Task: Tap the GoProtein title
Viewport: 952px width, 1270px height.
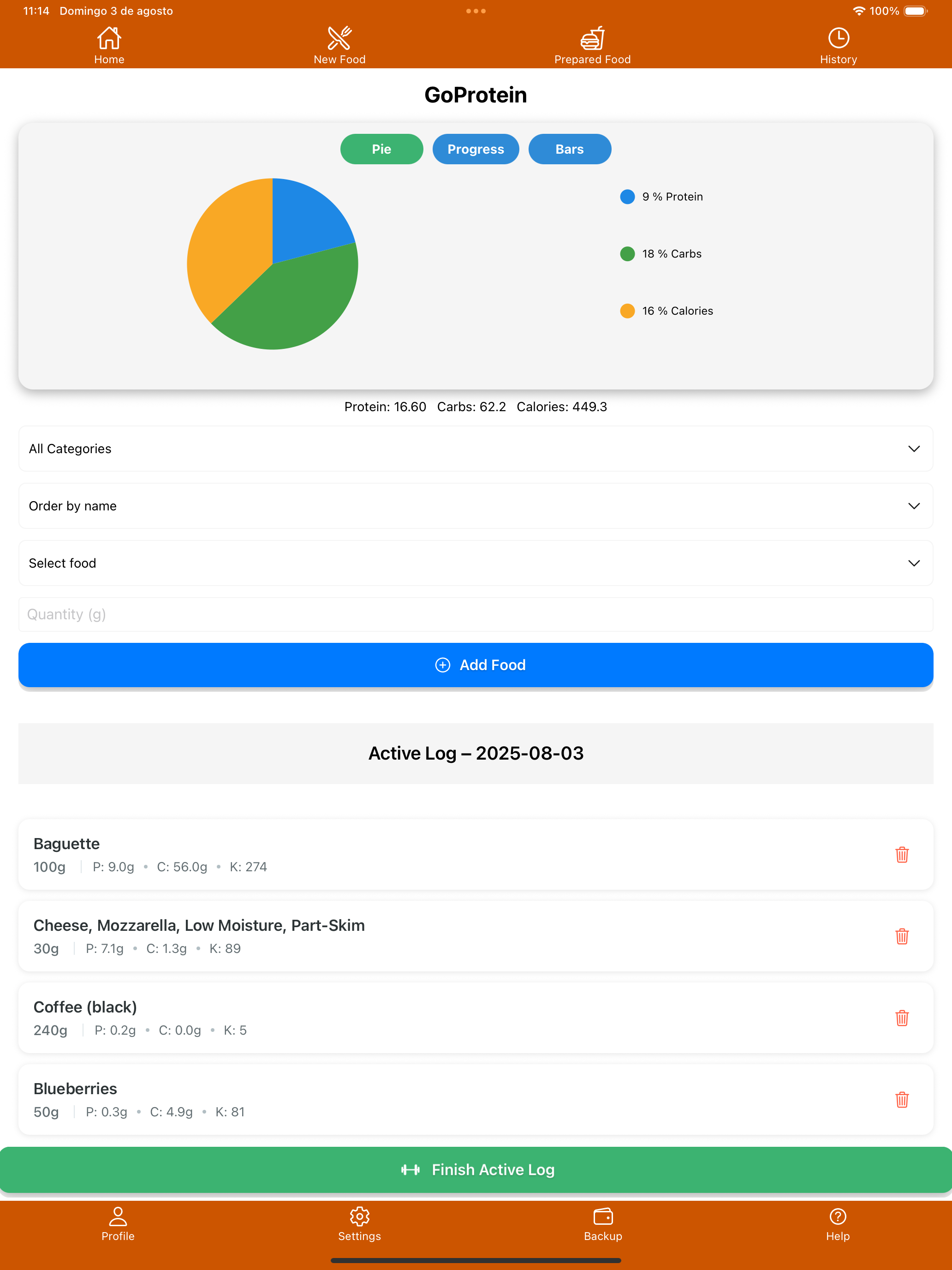Action: [x=476, y=96]
